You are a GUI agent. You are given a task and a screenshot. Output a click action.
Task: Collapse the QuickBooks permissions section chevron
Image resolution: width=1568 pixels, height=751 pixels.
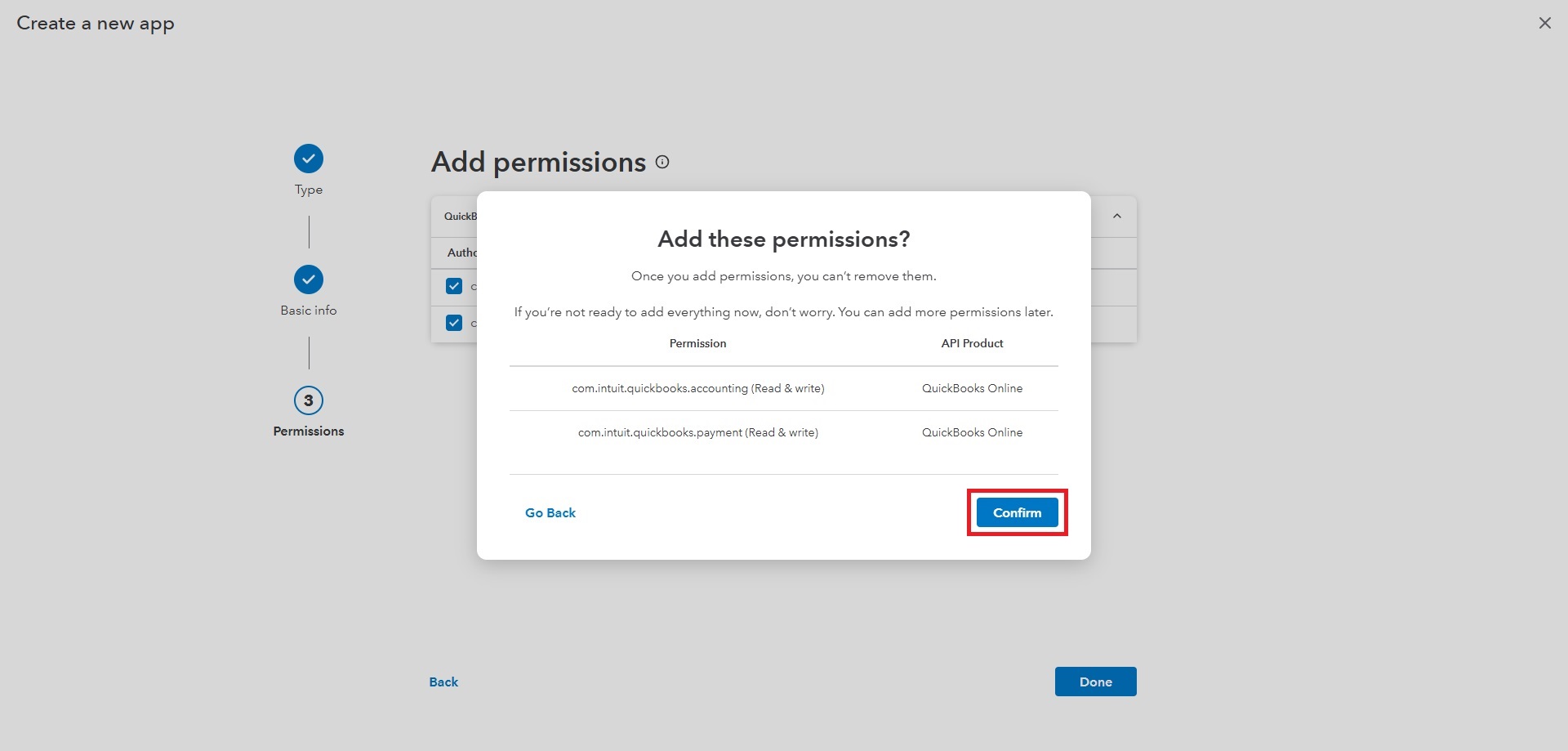coord(1117,217)
